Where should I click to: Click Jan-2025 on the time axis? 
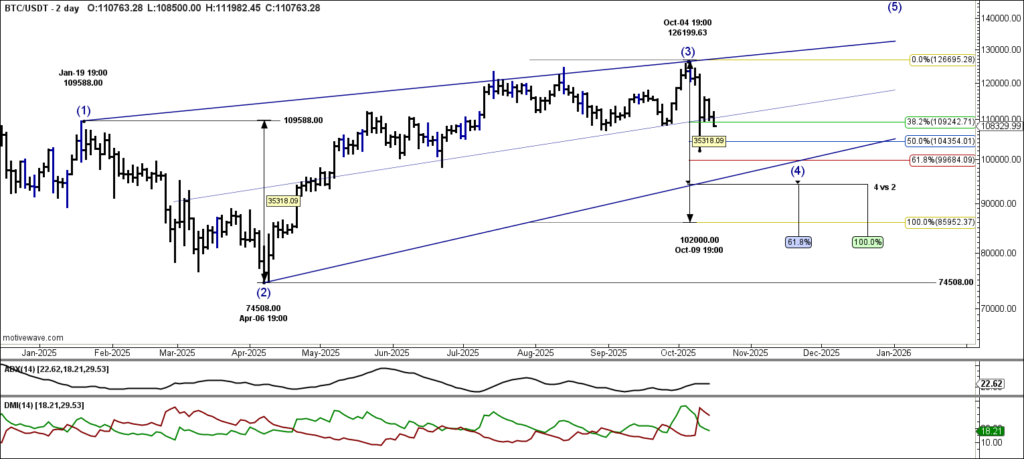[41, 353]
